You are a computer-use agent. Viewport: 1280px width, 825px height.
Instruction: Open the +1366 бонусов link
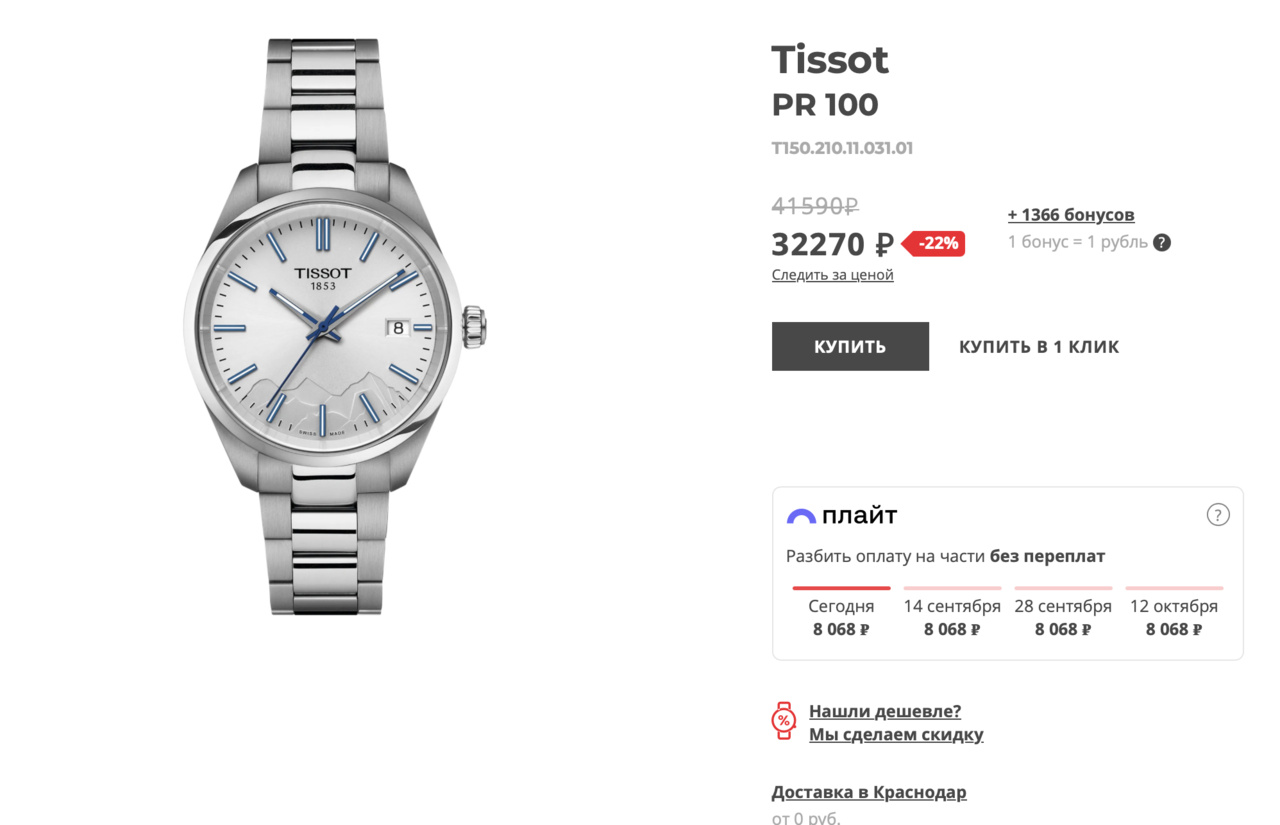click(x=1071, y=214)
